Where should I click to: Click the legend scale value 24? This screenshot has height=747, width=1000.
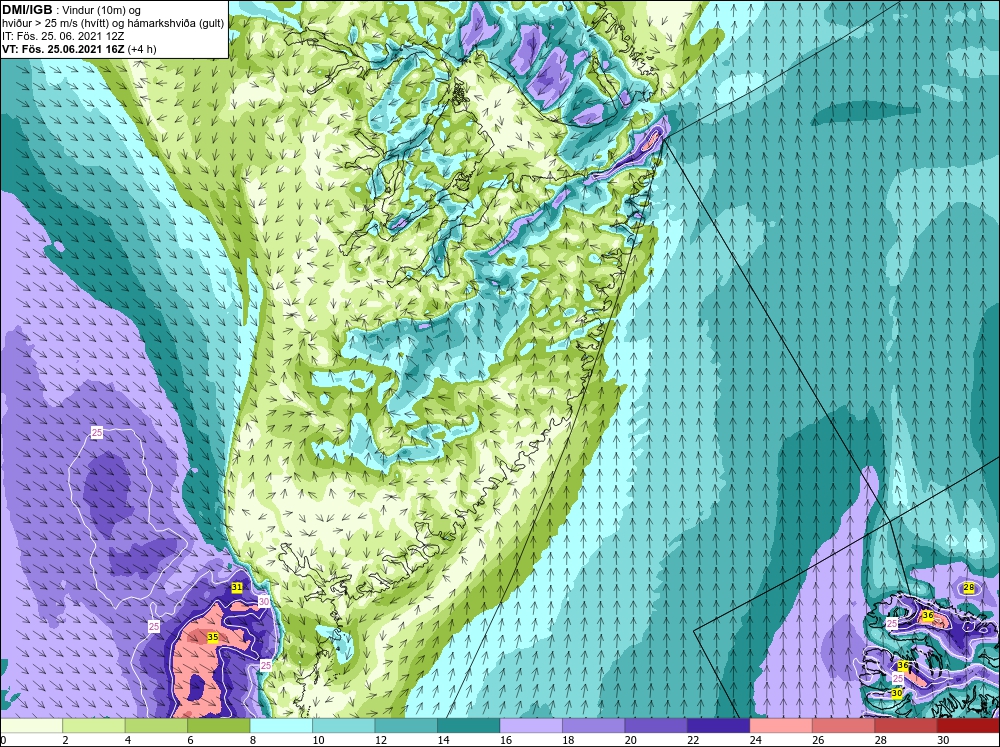756,740
